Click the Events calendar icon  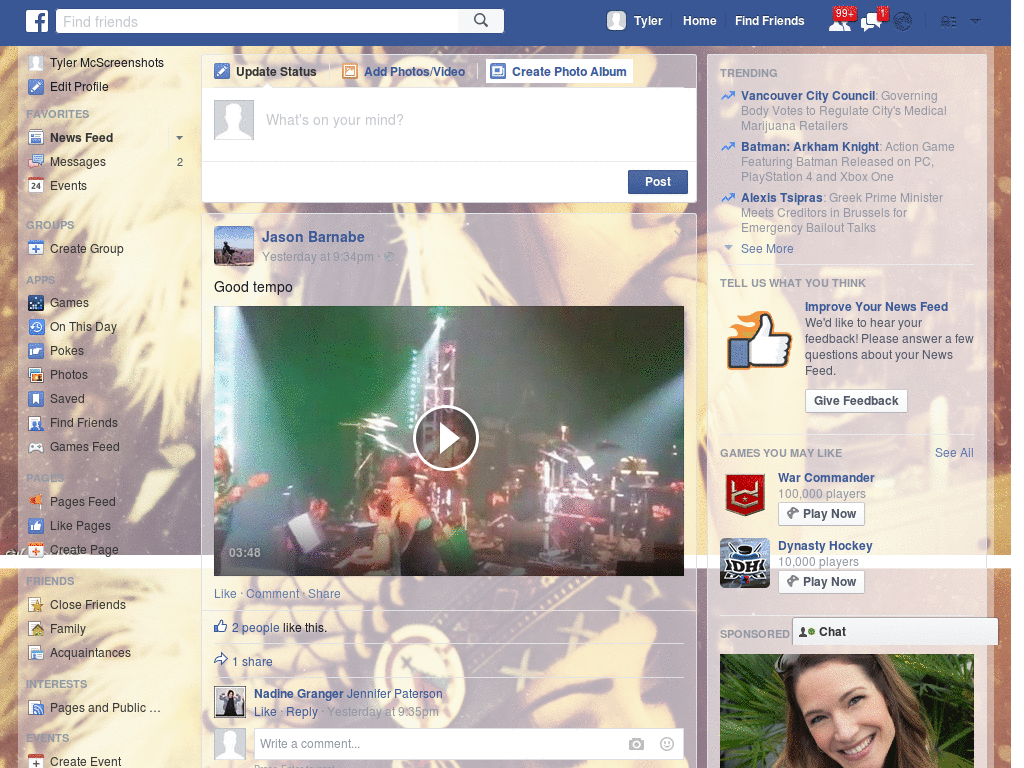(37, 185)
